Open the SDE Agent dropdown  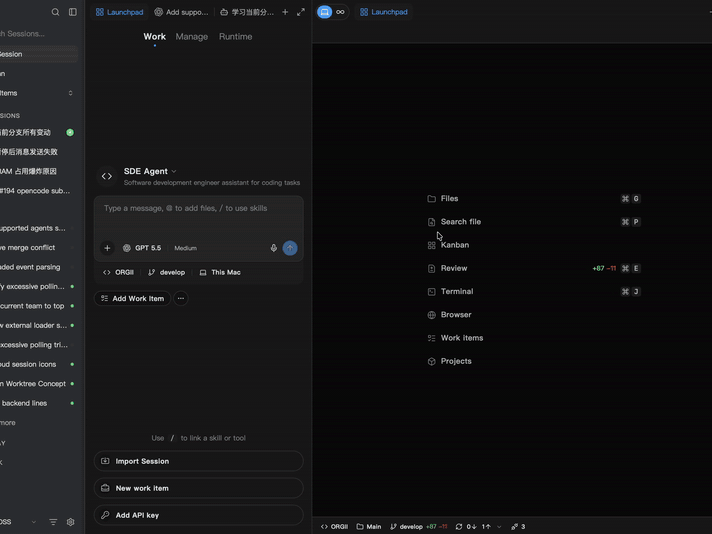(150, 171)
